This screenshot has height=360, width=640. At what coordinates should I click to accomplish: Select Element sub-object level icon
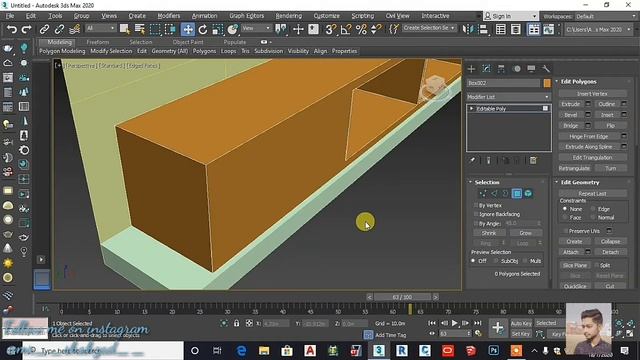click(528, 193)
